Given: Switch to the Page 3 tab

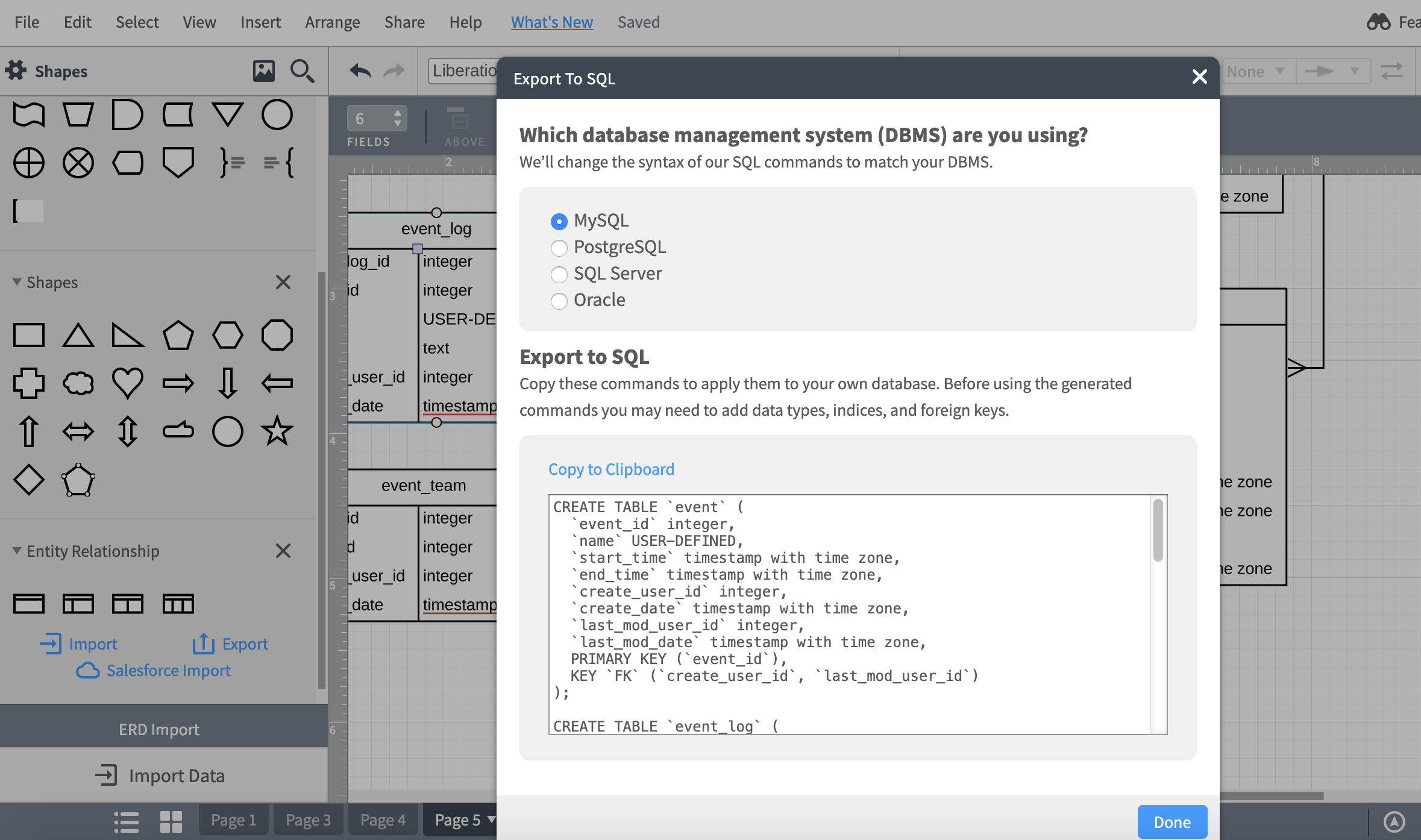Looking at the screenshot, I should point(307,820).
